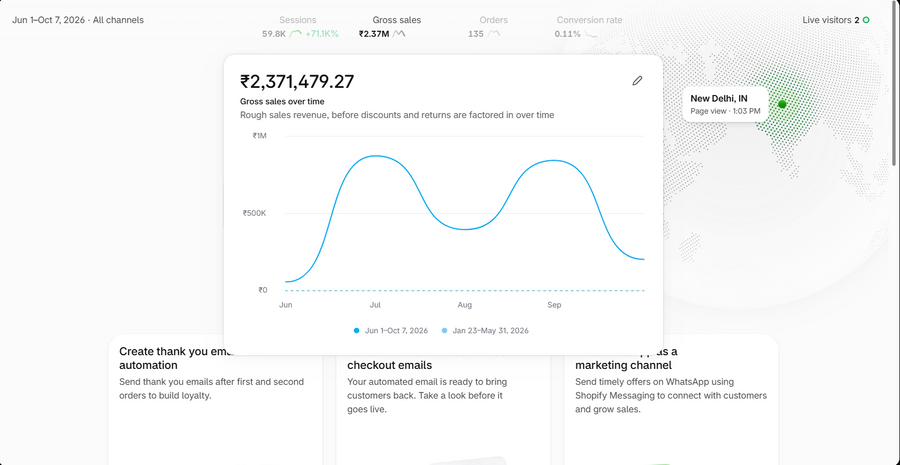Click the Sessions sparkline trend icon
The image size is (900, 465).
[296, 34]
